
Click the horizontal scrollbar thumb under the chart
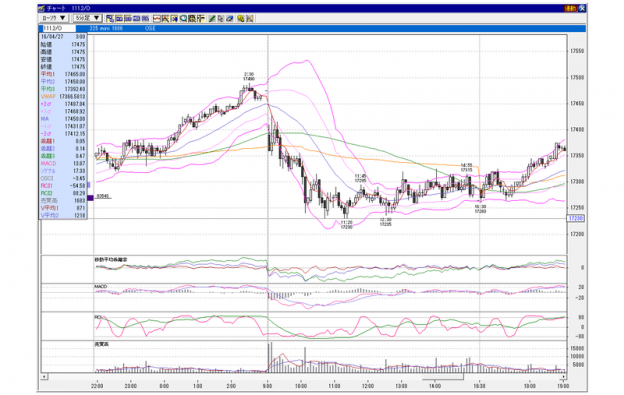(x=443, y=376)
